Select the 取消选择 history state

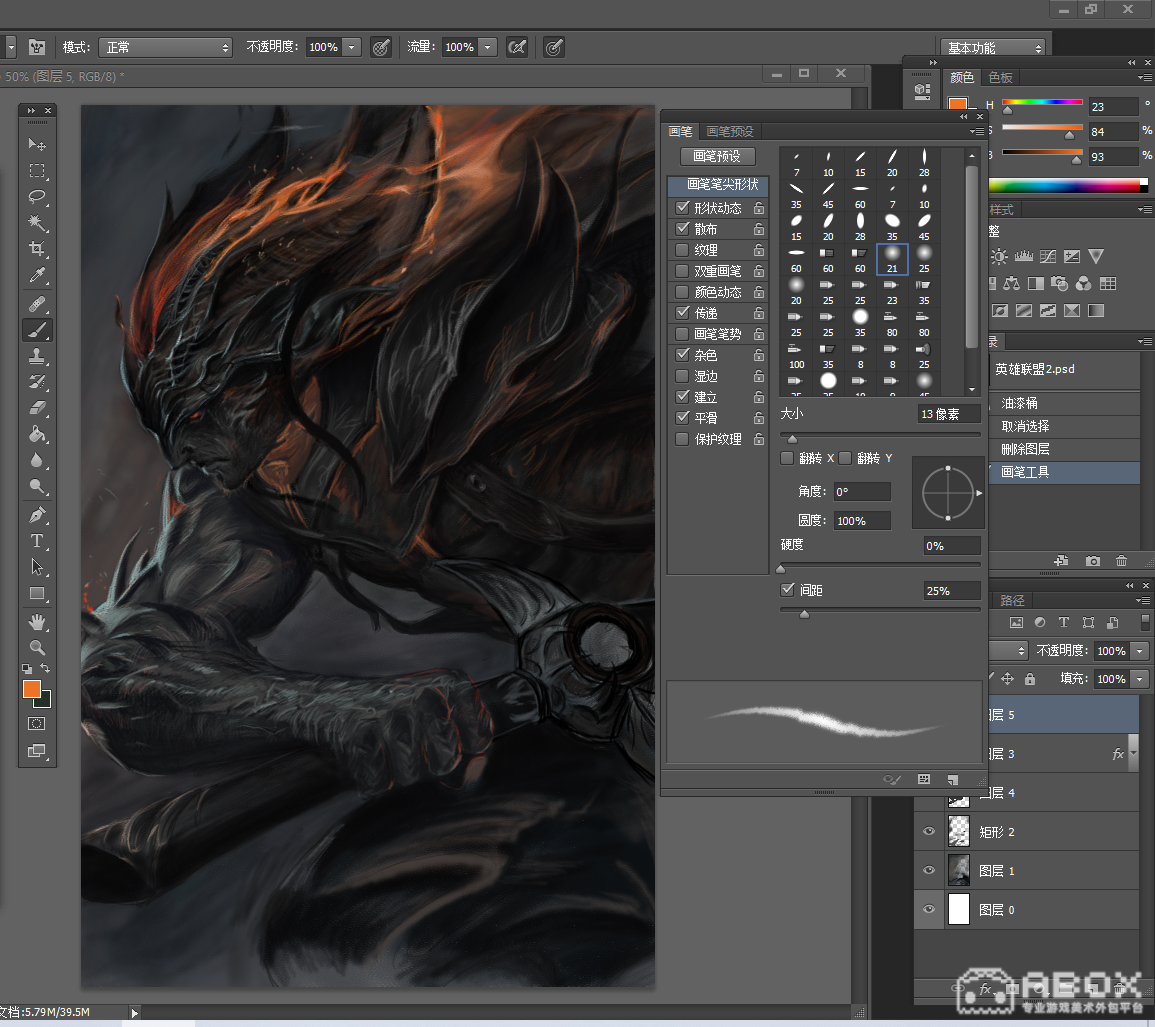click(x=1064, y=426)
